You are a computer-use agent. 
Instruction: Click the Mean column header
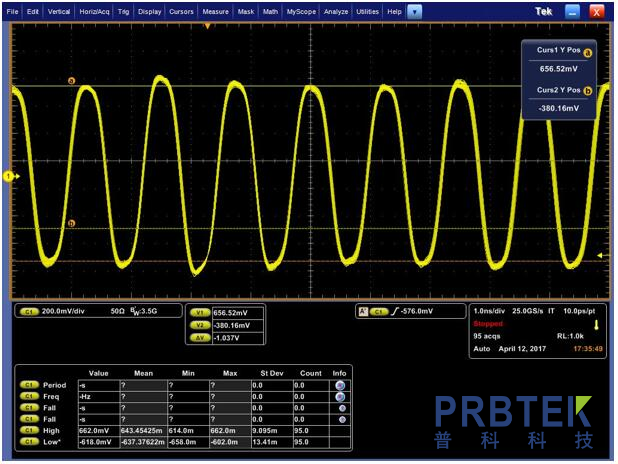pyautogui.click(x=143, y=373)
